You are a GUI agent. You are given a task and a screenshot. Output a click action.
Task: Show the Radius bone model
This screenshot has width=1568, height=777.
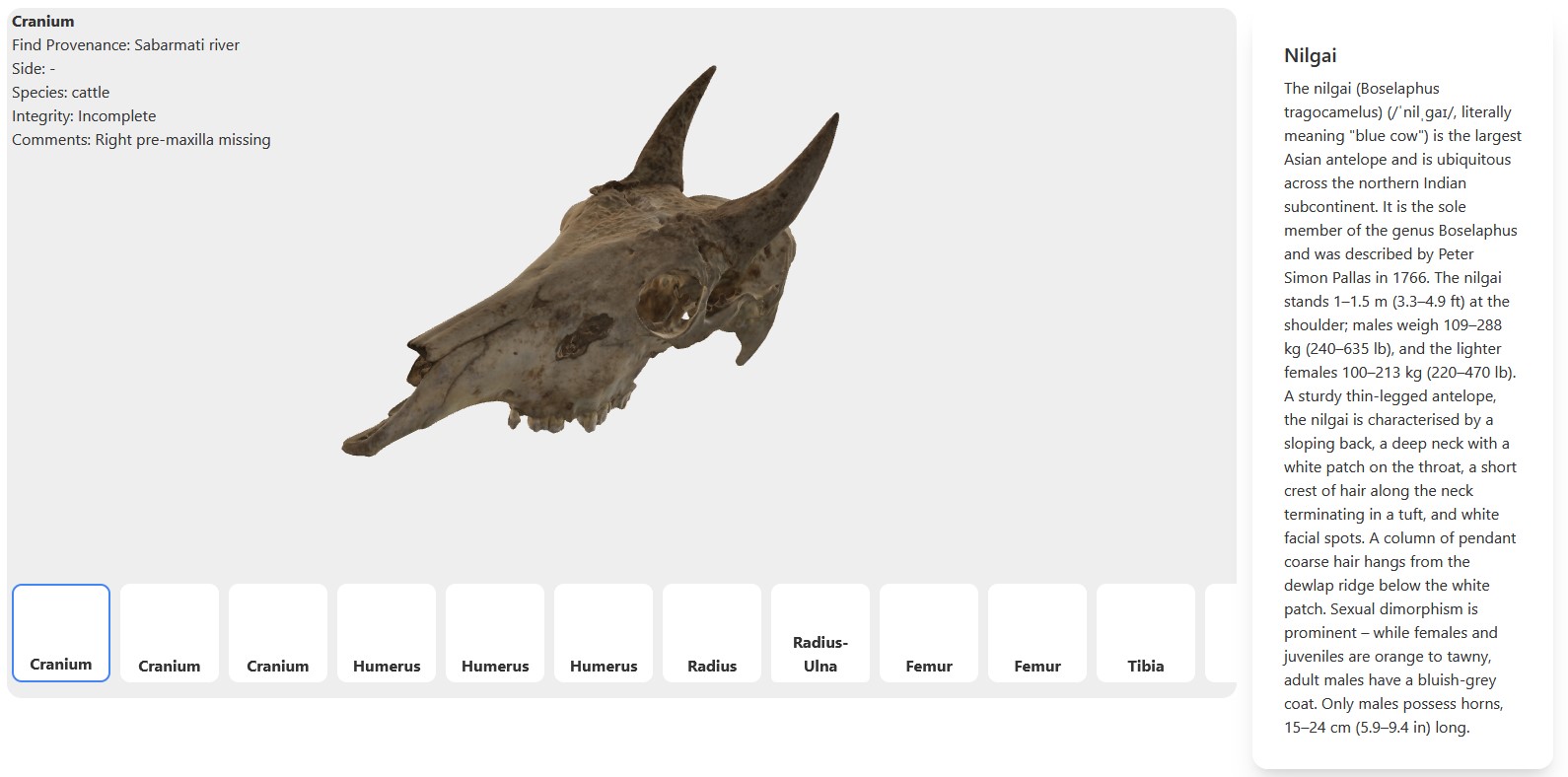(712, 633)
